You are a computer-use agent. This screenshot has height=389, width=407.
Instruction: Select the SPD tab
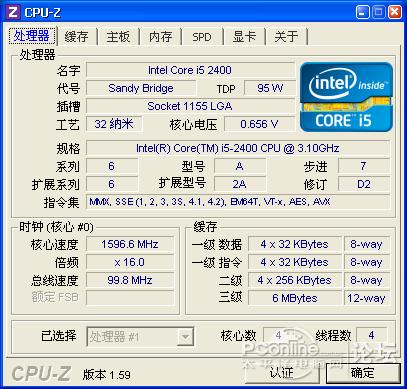[x=202, y=36]
